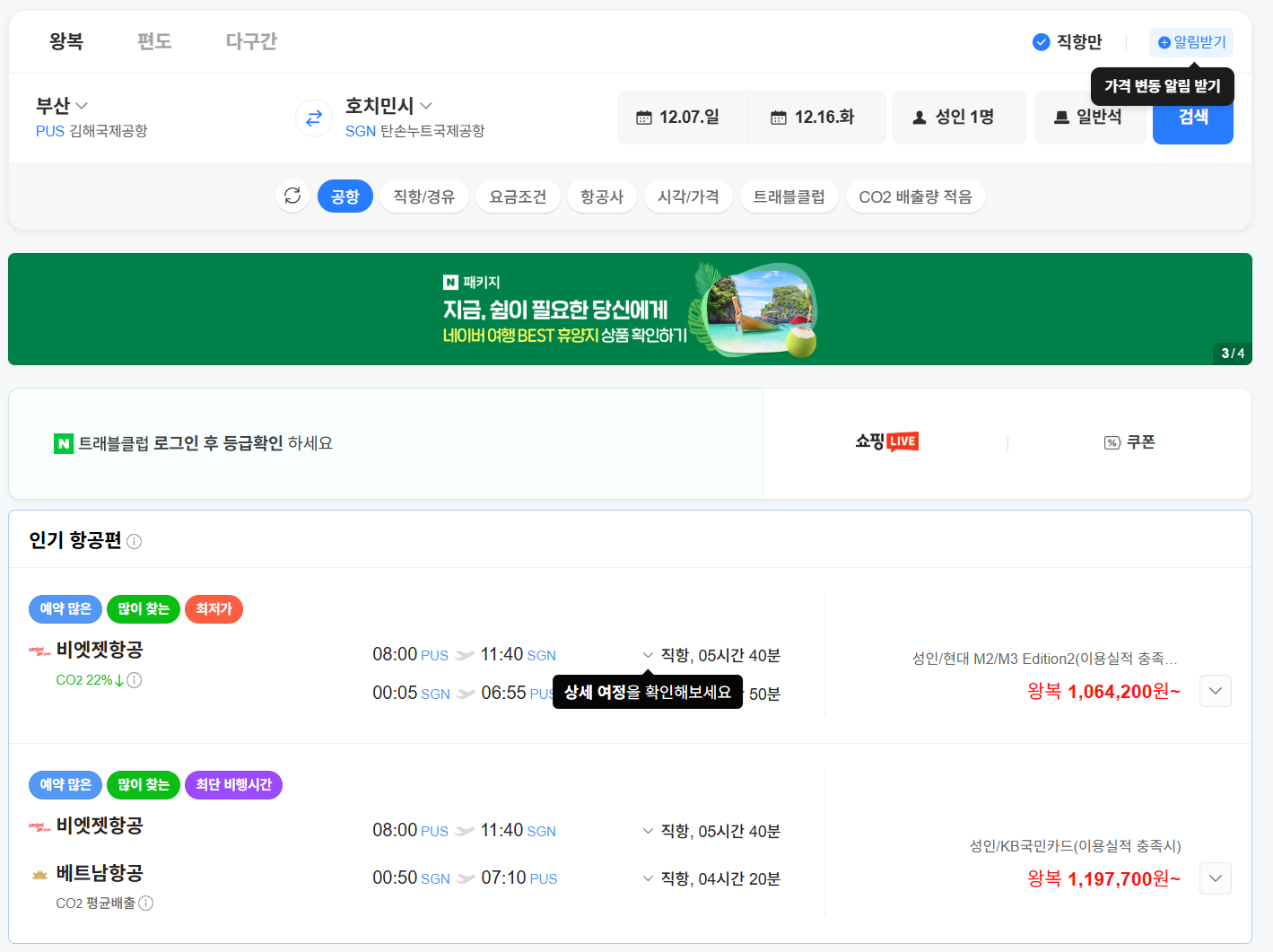
Task: Expand price details for 1,197,700원 flight
Action: tap(1215, 878)
